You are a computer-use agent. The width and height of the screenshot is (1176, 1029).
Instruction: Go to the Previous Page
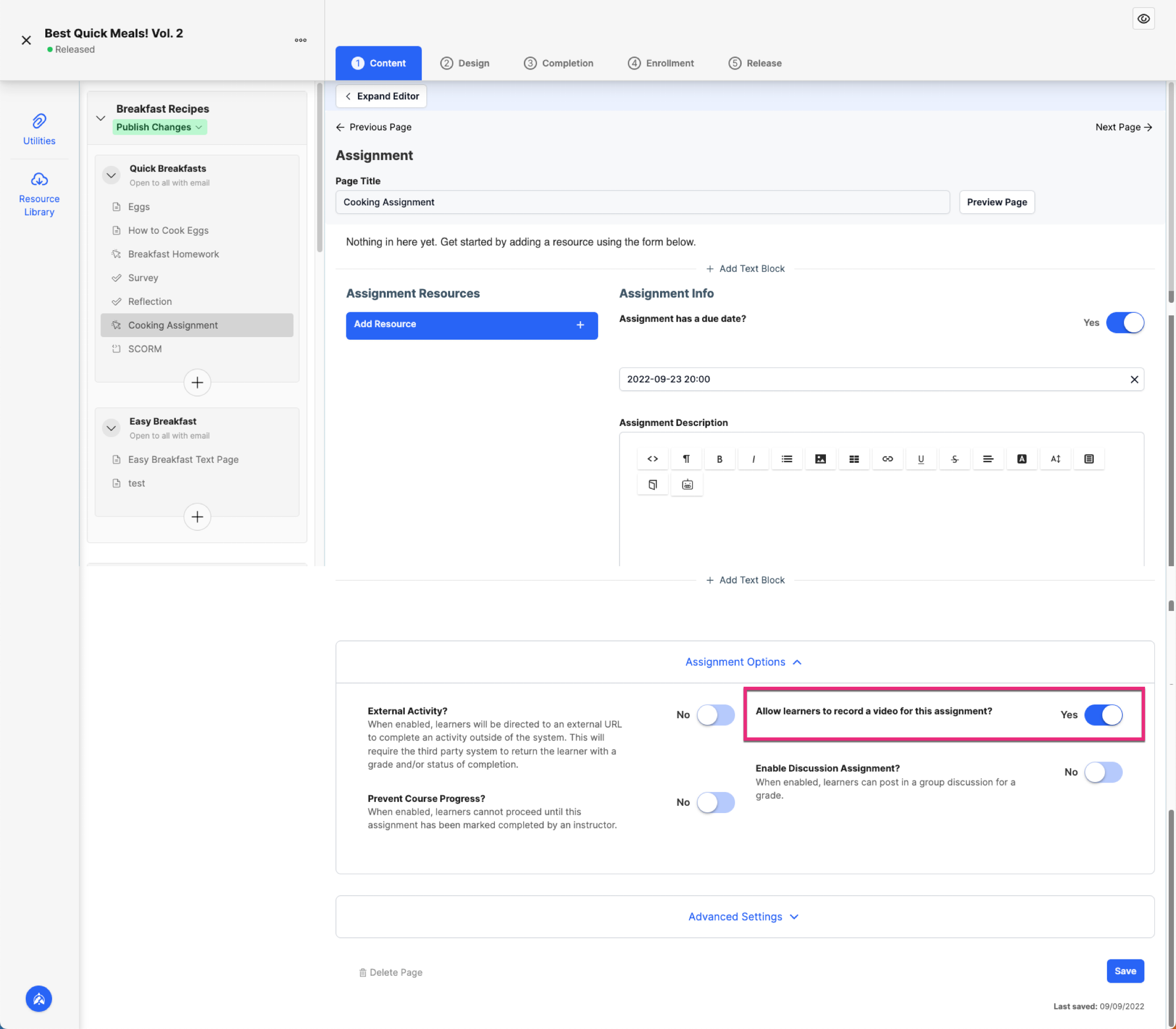tap(374, 127)
